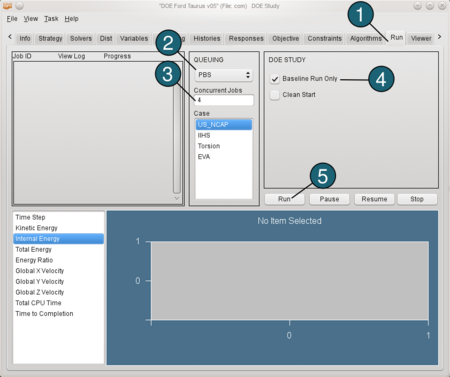450x377 pixels.
Task: Enable the Clean Start checkbox
Action: [275, 95]
